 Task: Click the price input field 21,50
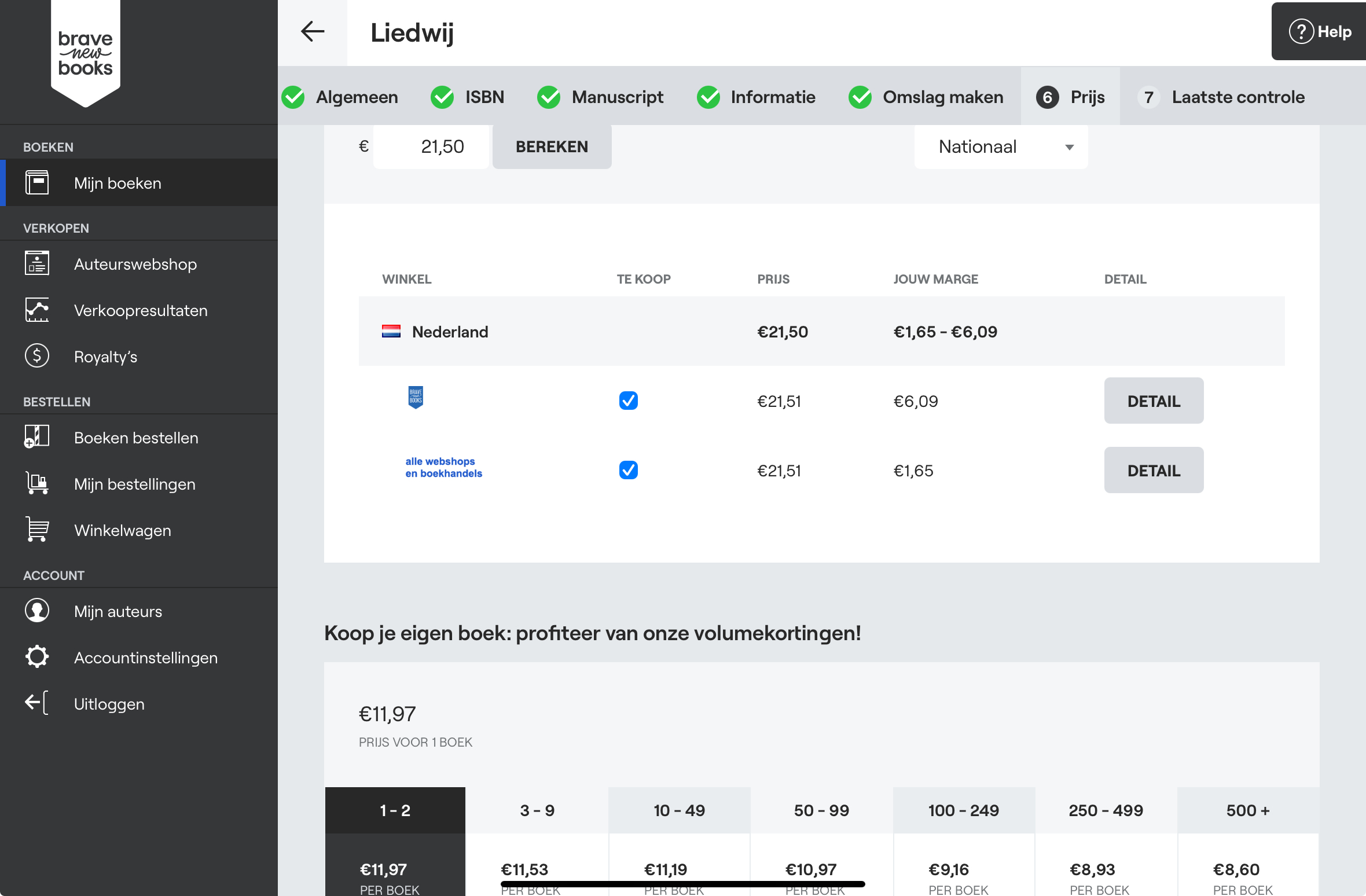click(432, 147)
